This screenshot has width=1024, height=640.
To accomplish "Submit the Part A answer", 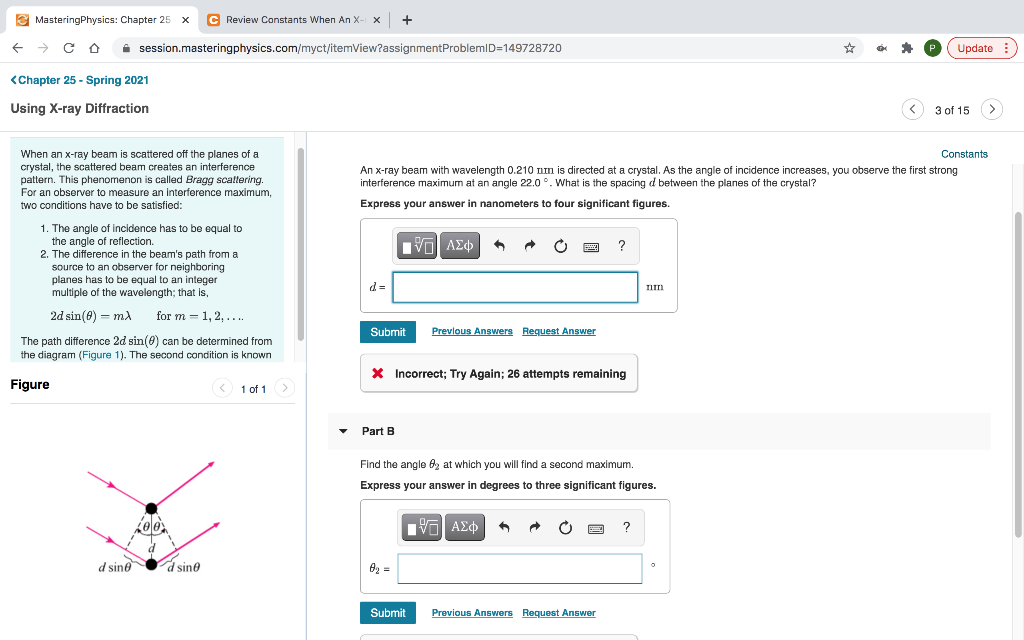I will [x=387, y=331].
